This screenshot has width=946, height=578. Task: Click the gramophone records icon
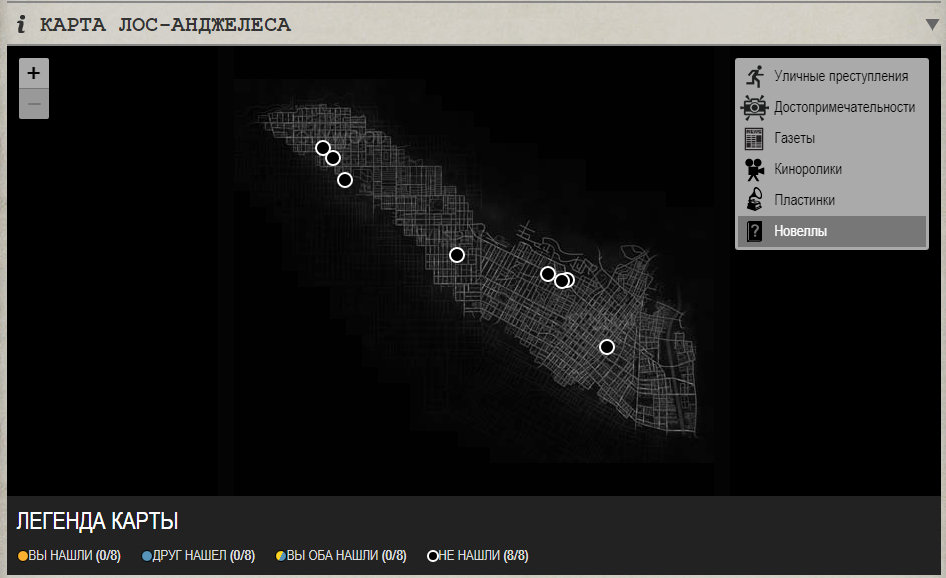click(x=754, y=200)
